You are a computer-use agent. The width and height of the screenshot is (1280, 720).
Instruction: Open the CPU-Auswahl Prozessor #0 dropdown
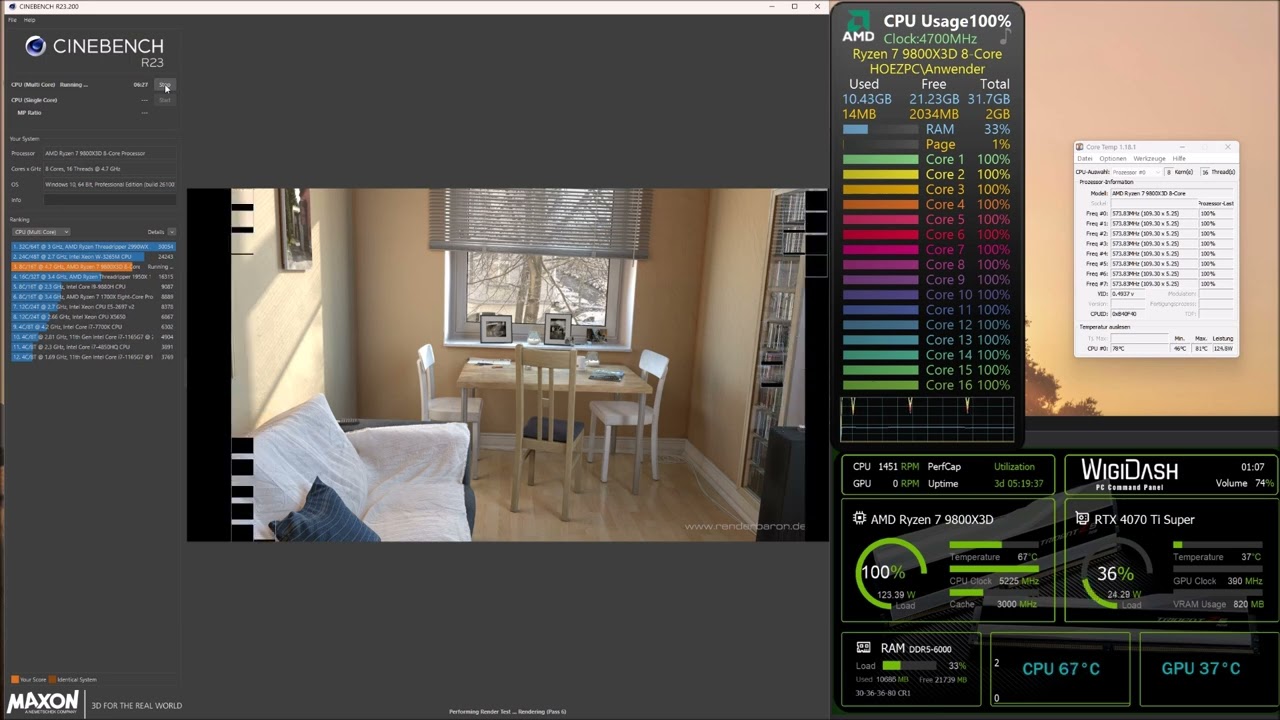point(1136,172)
